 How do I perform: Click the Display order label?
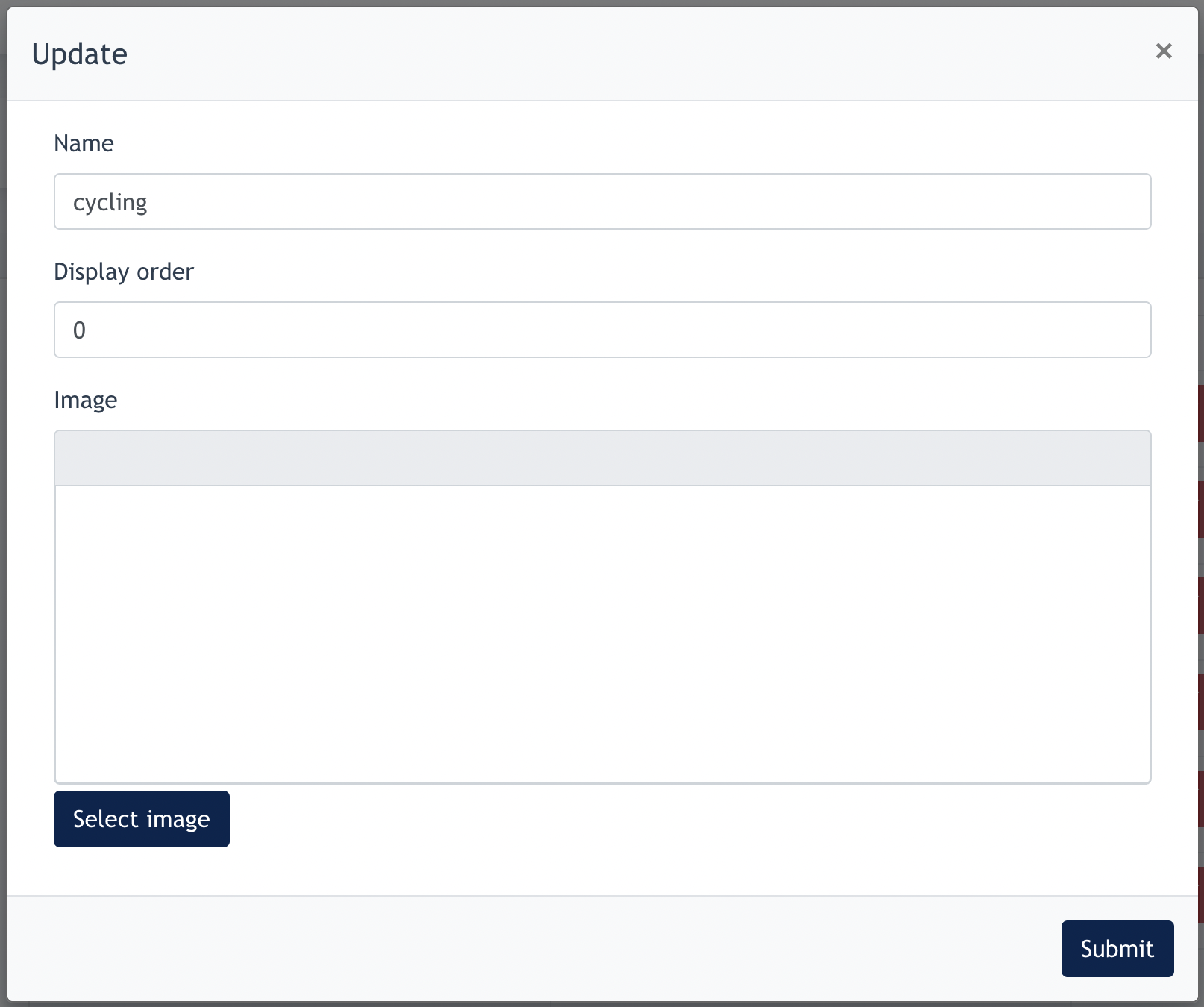coord(124,272)
